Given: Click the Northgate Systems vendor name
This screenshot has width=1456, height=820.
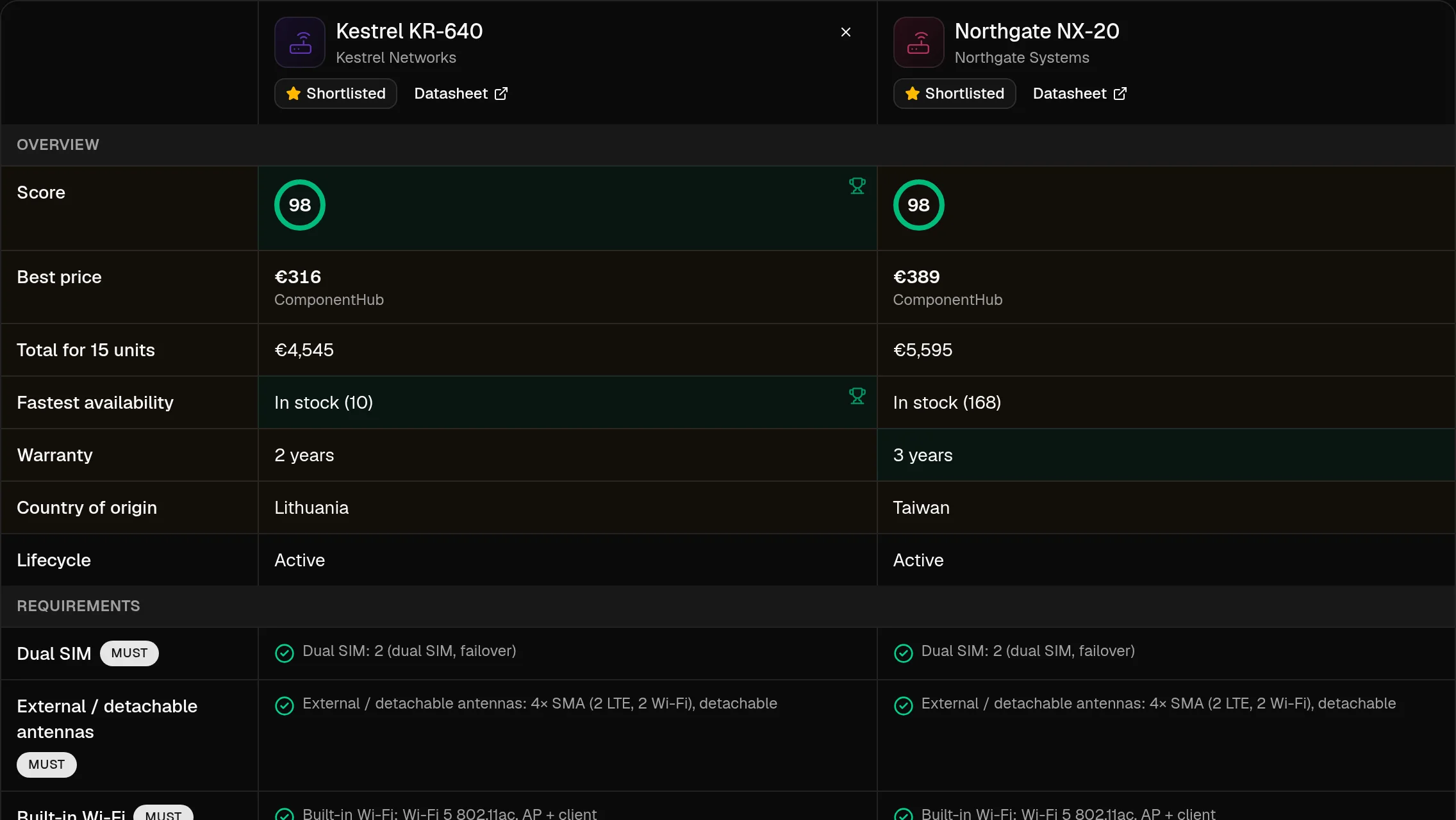Looking at the screenshot, I should tap(1022, 58).
